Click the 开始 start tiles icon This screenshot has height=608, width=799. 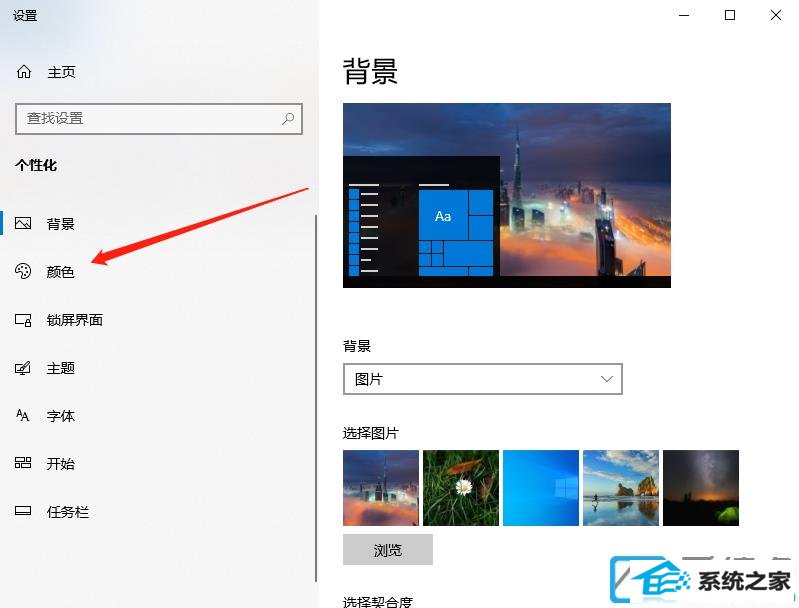click(23, 463)
